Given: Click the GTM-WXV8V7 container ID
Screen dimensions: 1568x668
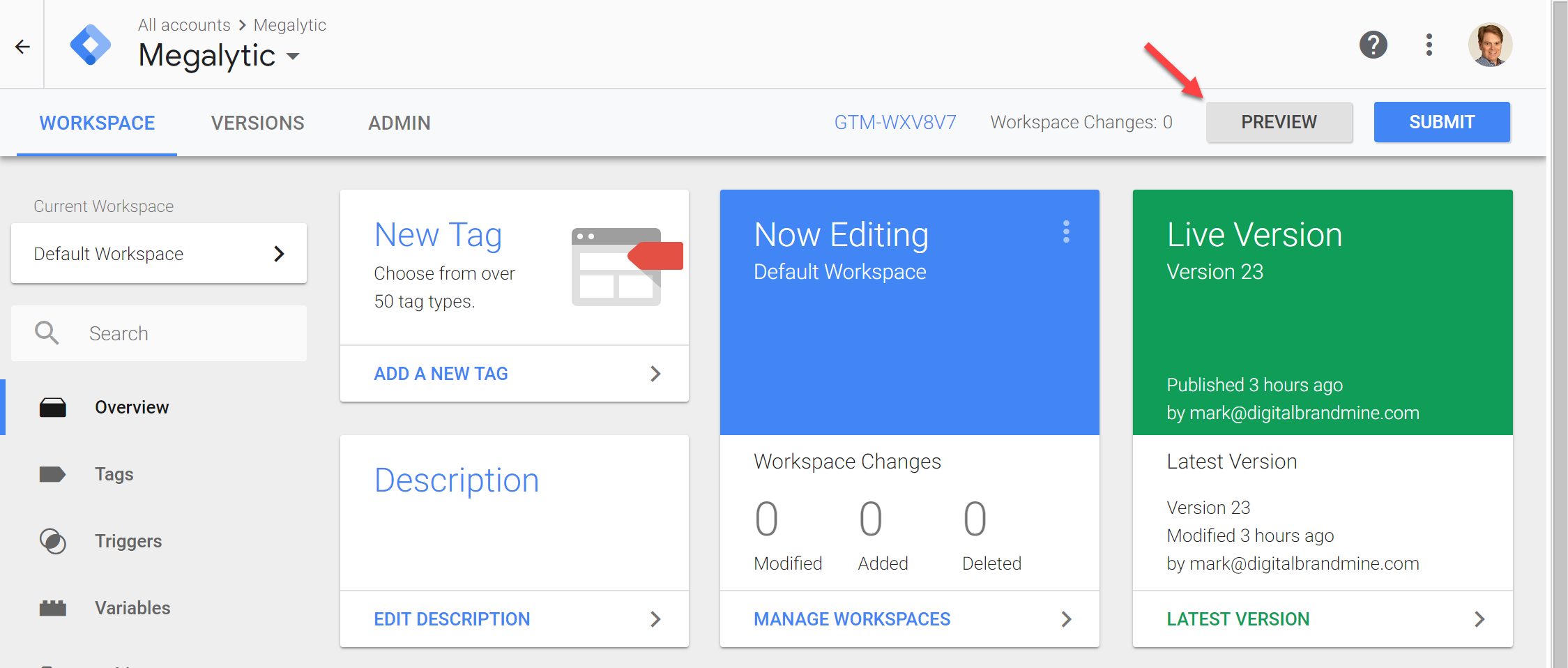Looking at the screenshot, I should pos(895,123).
